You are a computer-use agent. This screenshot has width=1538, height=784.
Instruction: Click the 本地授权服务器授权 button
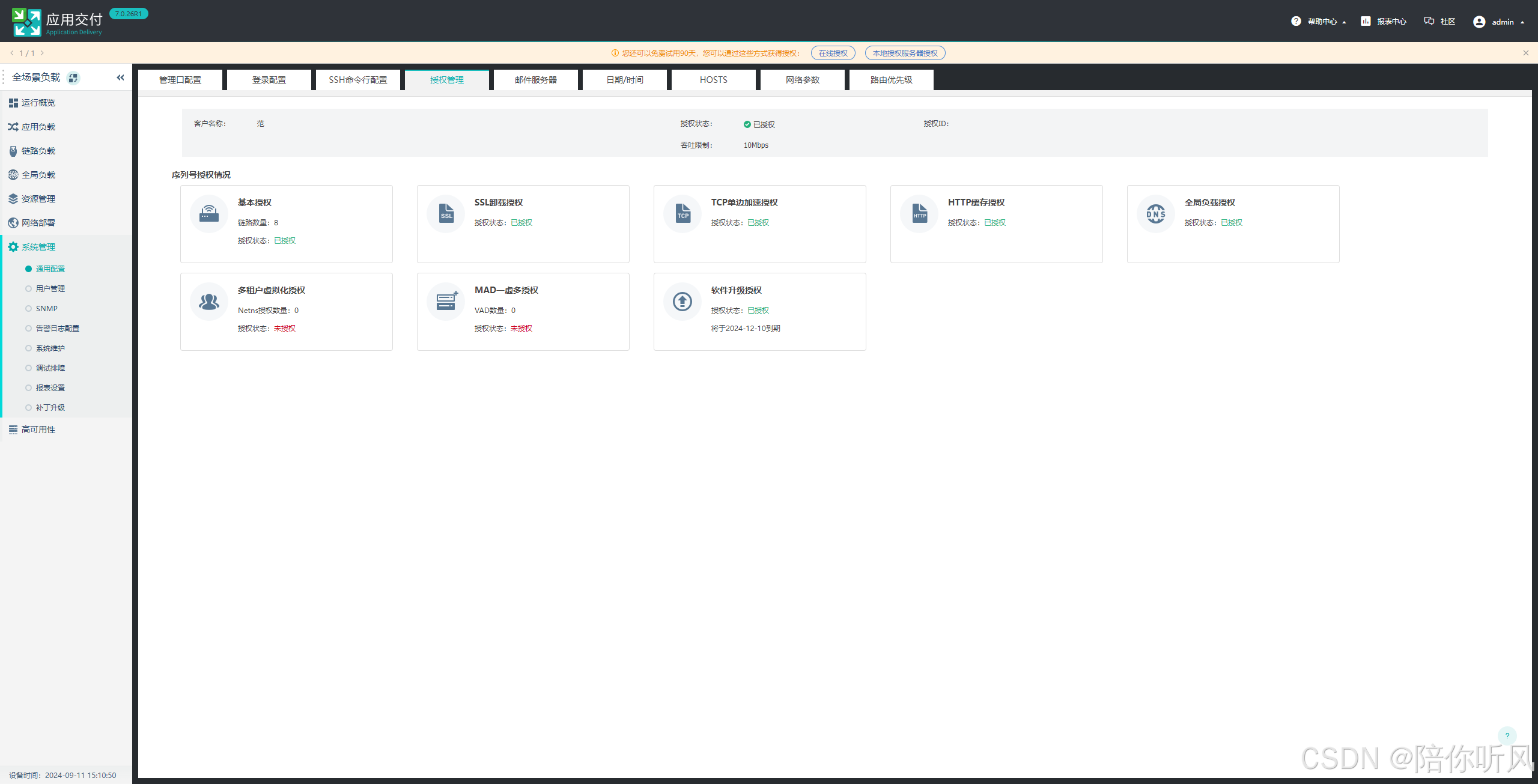[x=905, y=53]
